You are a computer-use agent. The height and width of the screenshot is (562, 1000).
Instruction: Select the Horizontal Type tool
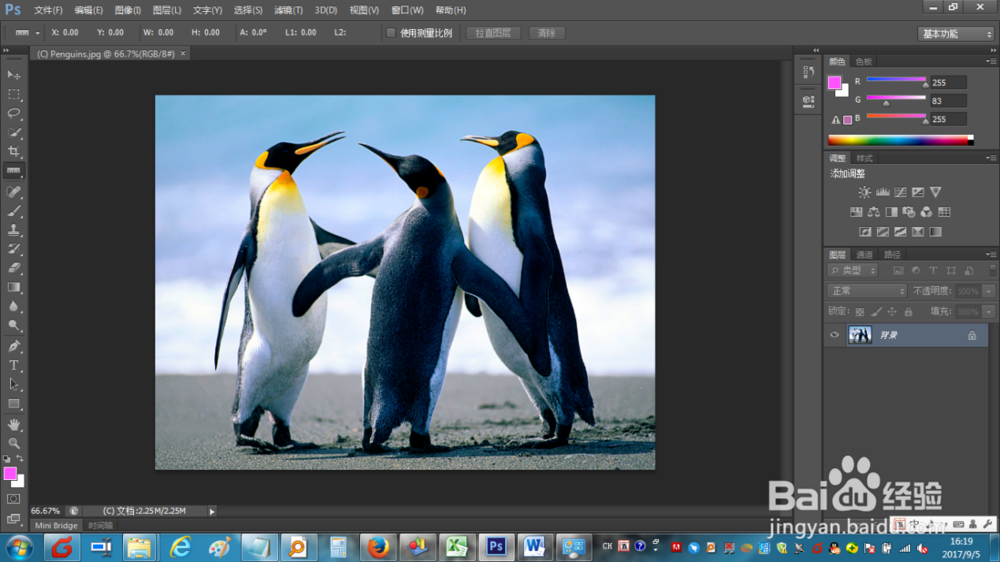coord(14,365)
